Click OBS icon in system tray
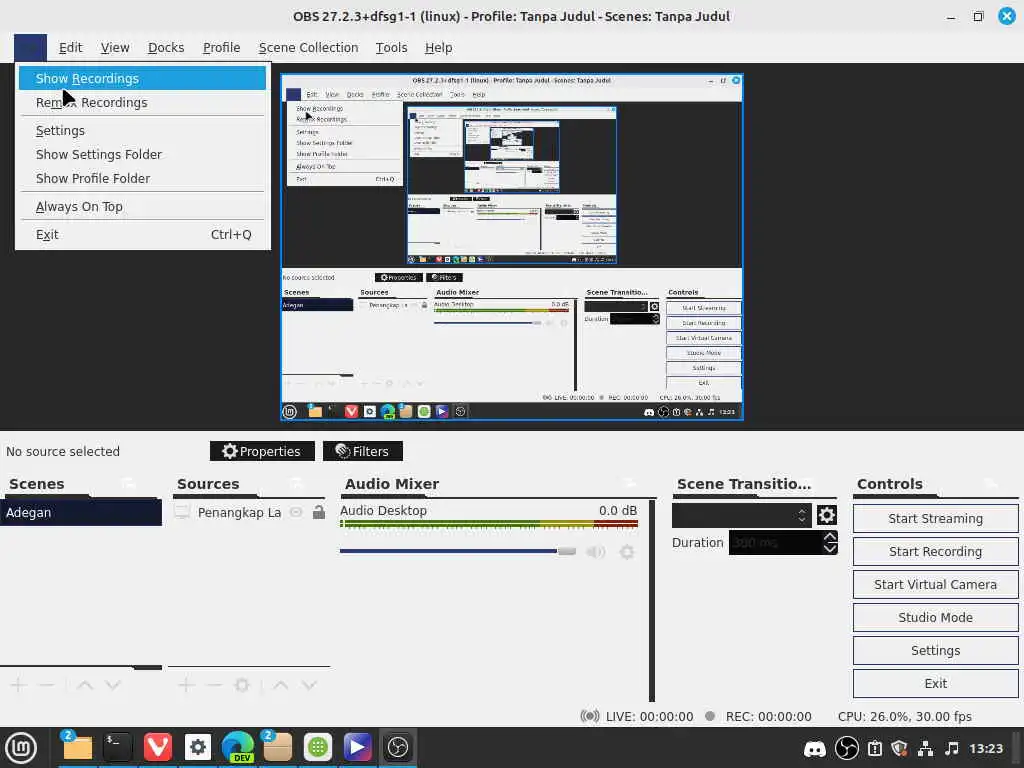Viewport: 1024px width, 768px height. pyautogui.click(x=847, y=748)
